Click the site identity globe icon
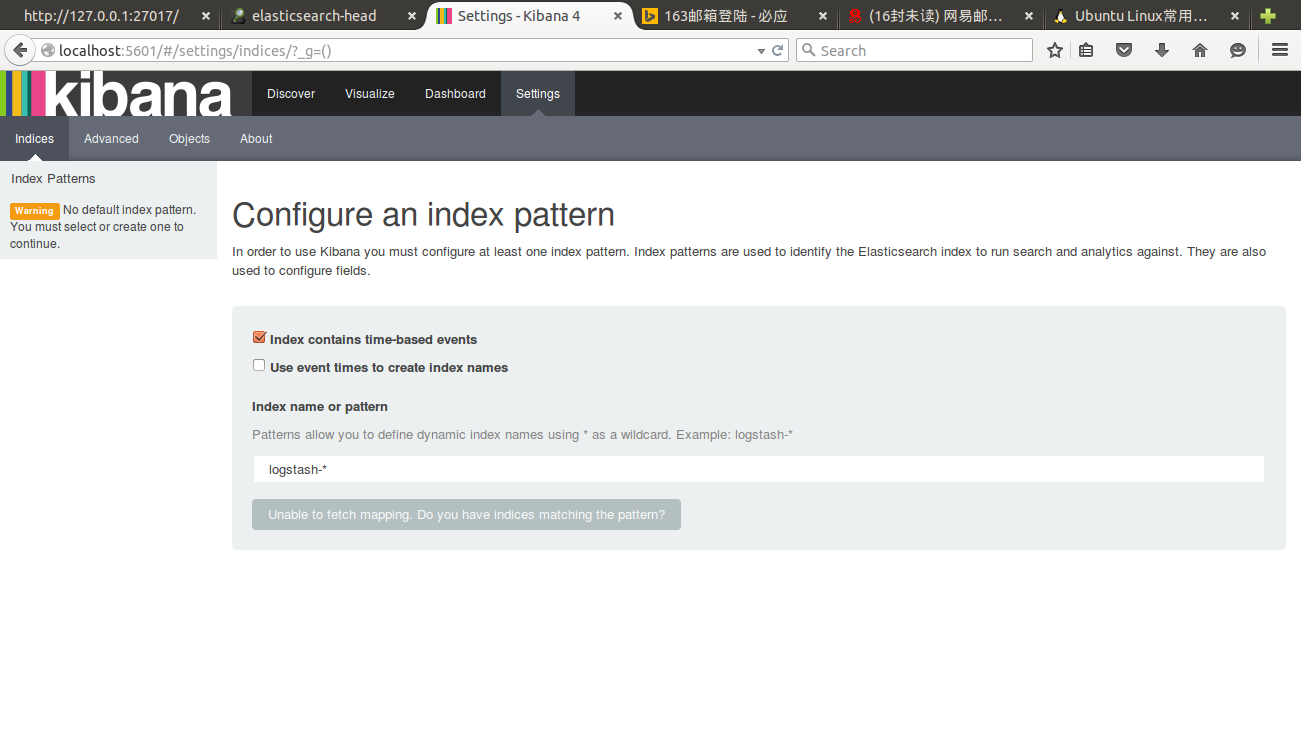This screenshot has width=1301, height=744. click(x=47, y=50)
